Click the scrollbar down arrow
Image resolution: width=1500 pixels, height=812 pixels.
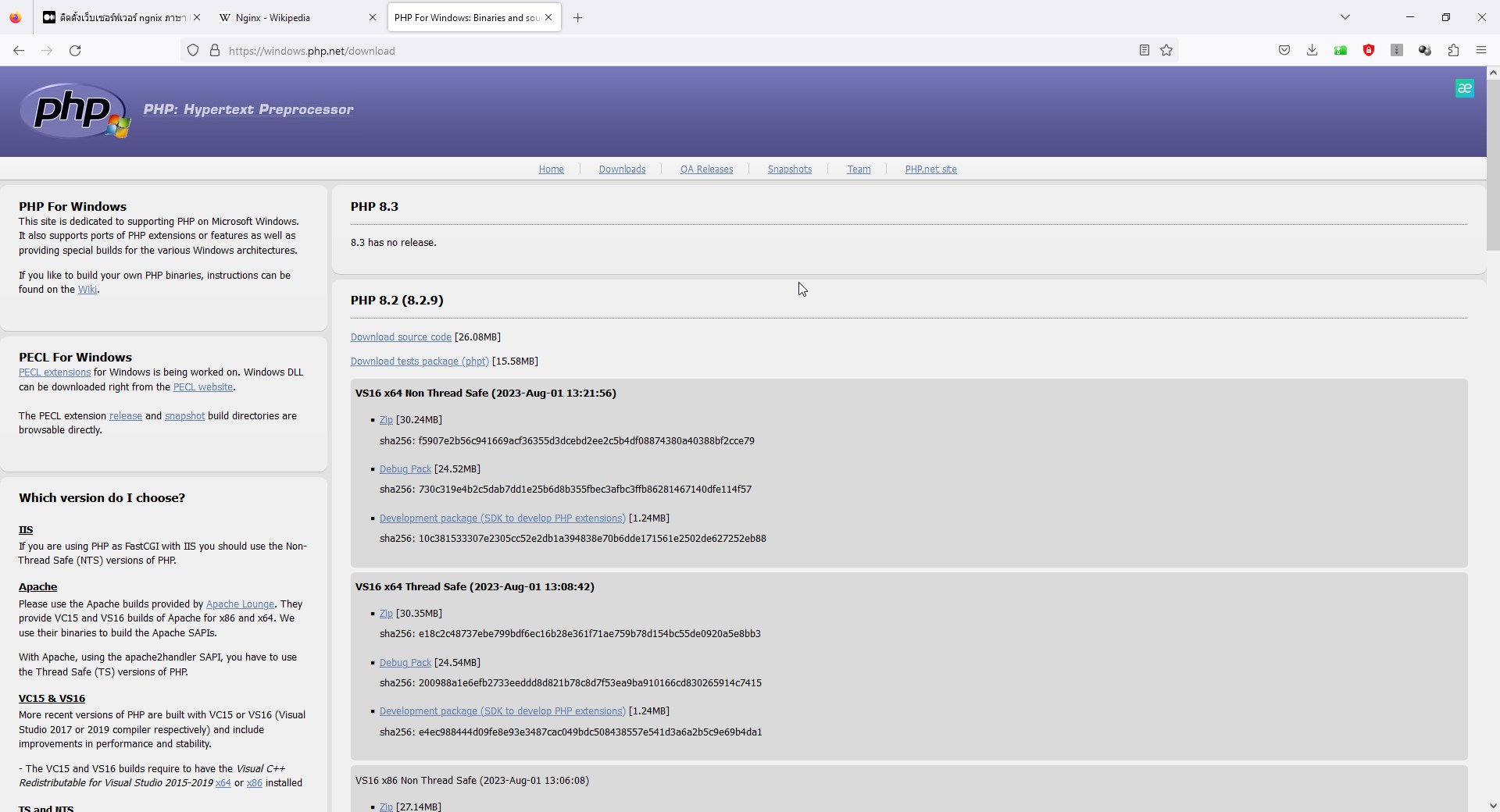click(x=1493, y=805)
